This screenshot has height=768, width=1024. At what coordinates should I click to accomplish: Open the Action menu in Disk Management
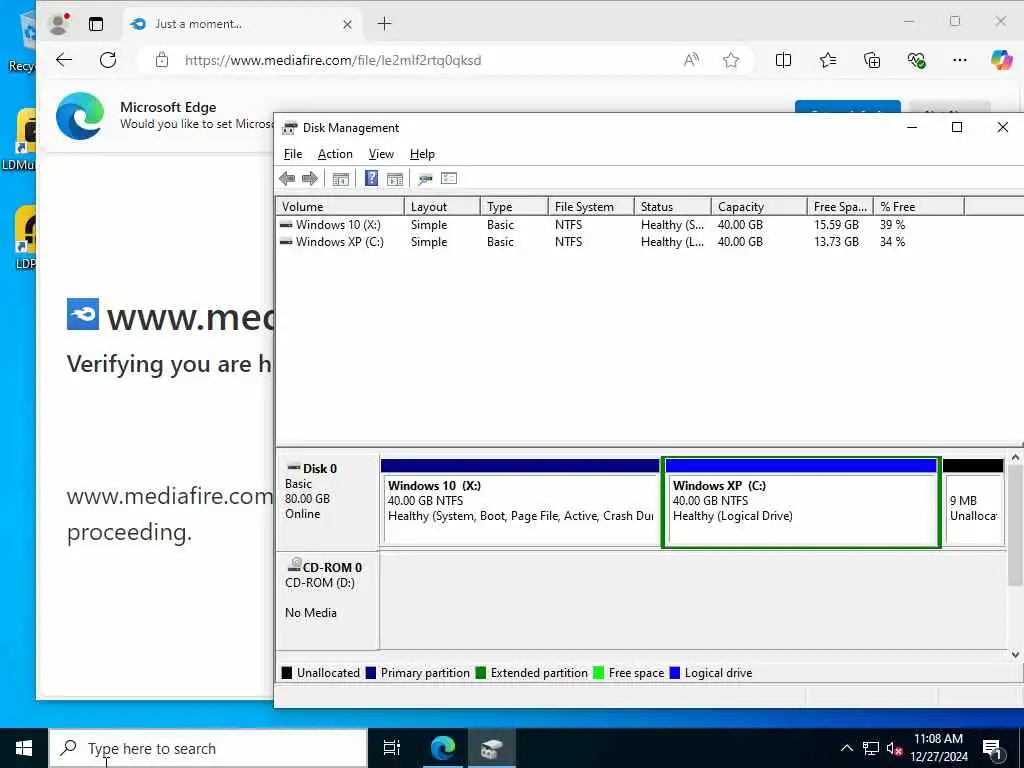click(335, 154)
